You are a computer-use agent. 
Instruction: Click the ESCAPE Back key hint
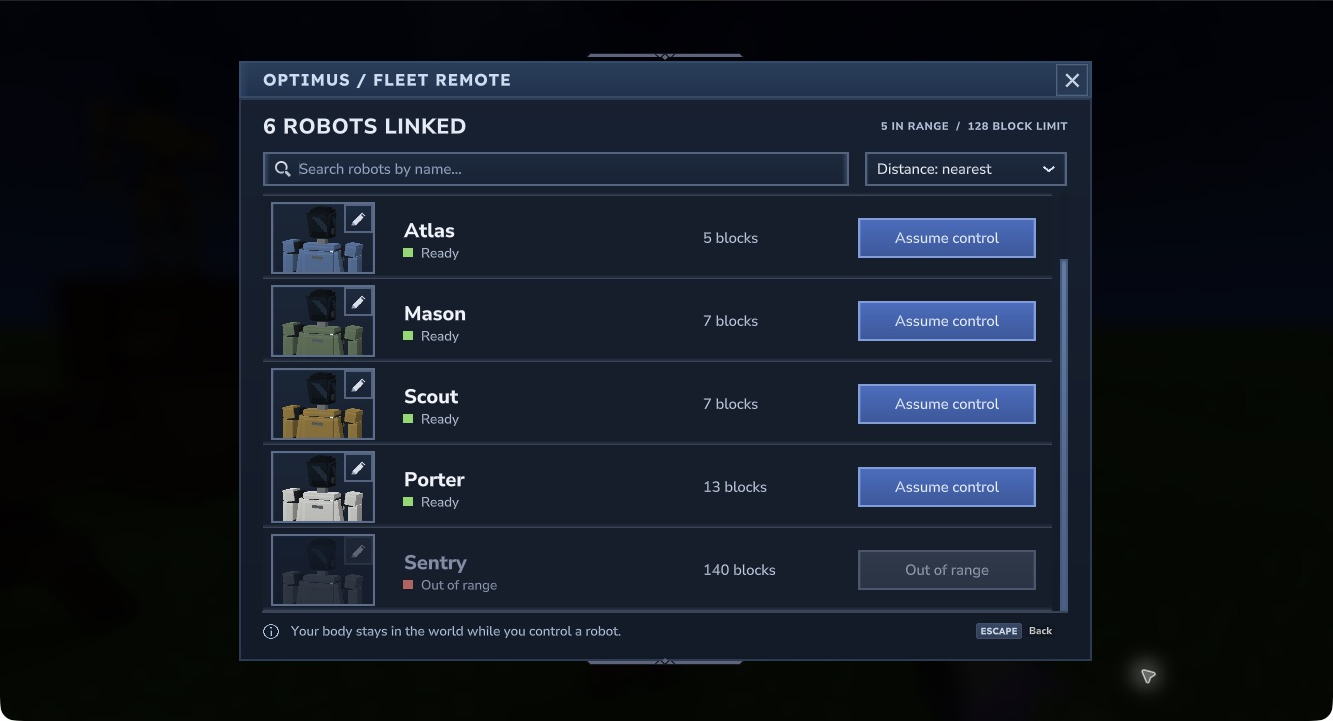coord(1014,631)
